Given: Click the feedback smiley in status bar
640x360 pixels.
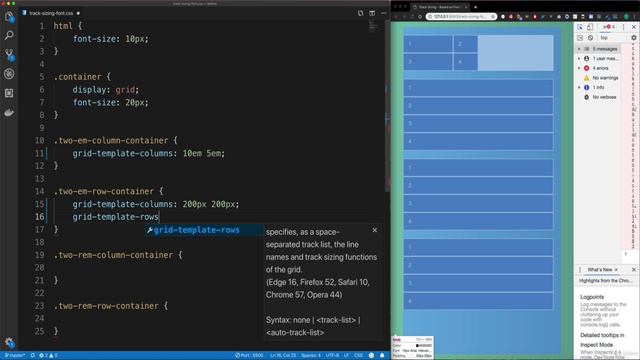Looking at the screenshot, I should coord(371,356).
